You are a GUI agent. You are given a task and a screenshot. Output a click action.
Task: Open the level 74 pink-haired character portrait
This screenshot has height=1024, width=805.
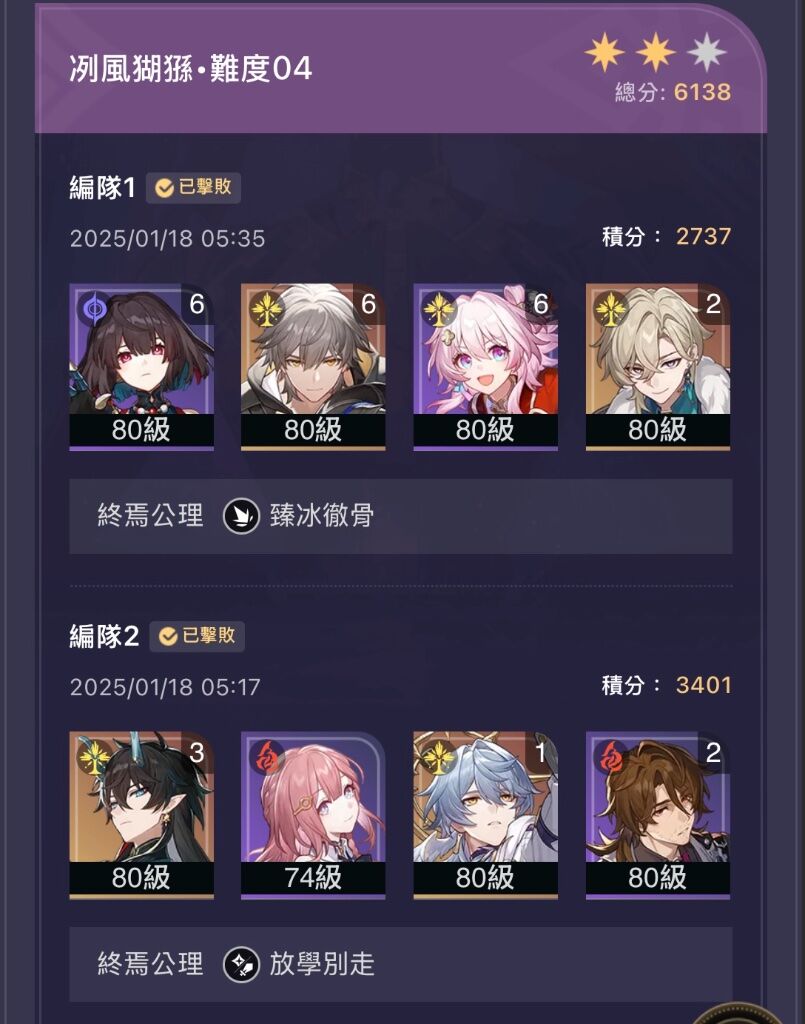(313, 815)
